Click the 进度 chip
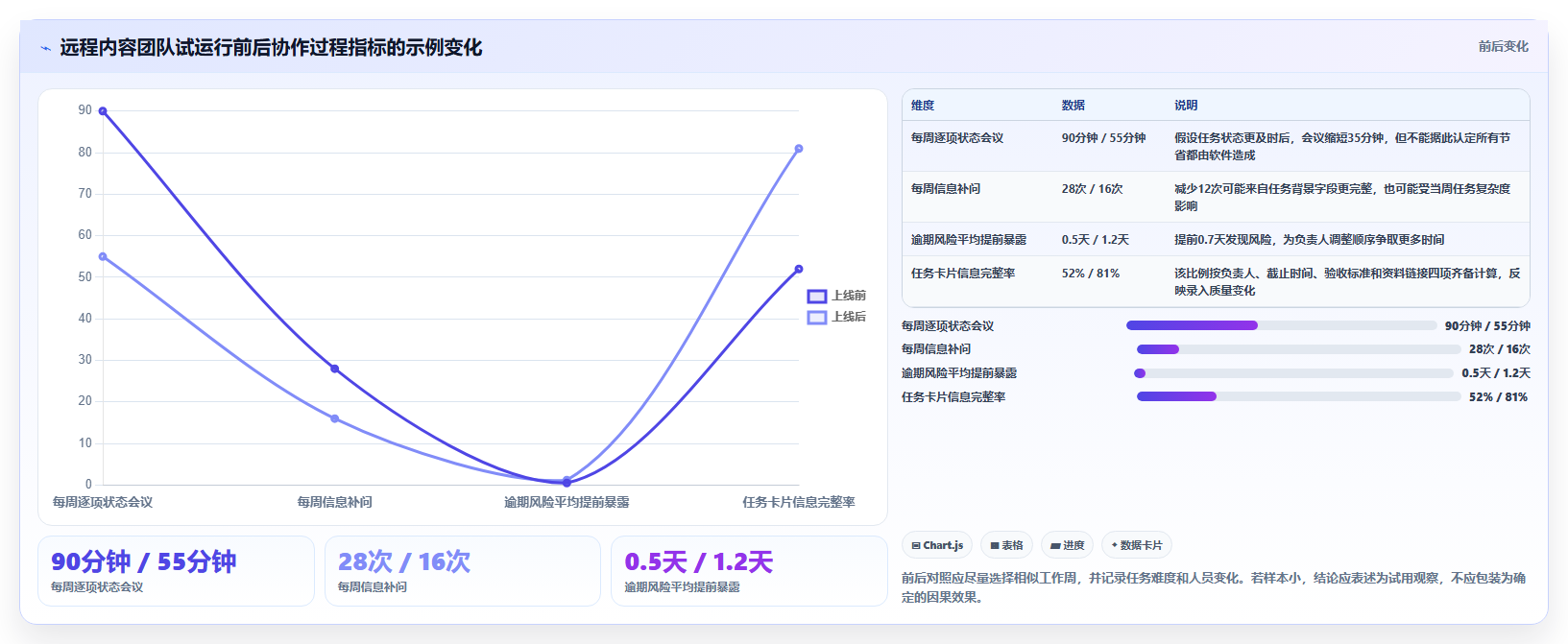Image resolution: width=1568 pixels, height=644 pixels. [1067, 545]
